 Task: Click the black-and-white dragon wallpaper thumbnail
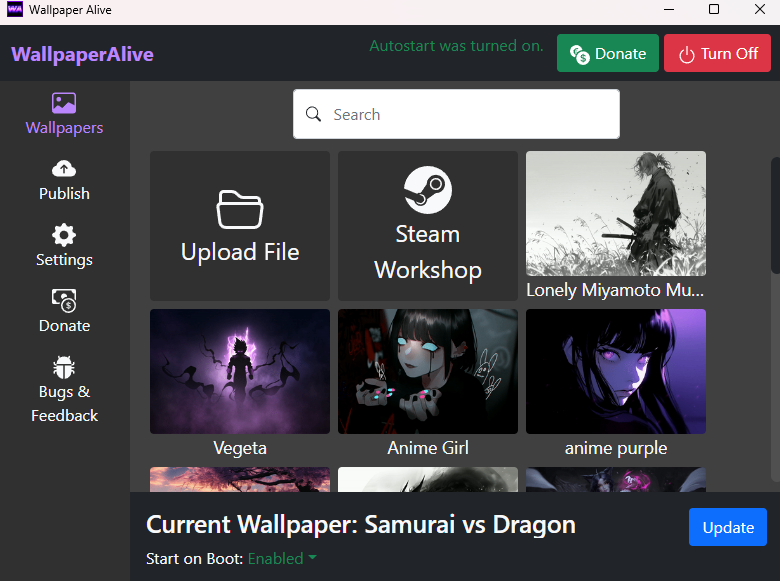pyautogui.click(x=428, y=480)
